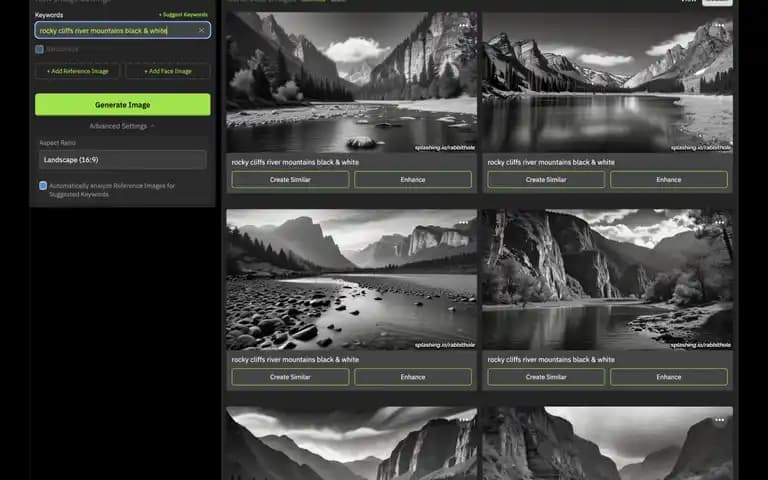Click the Generate Image button
Image resolution: width=768 pixels, height=480 pixels.
pyautogui.click(x=122, y=105)
